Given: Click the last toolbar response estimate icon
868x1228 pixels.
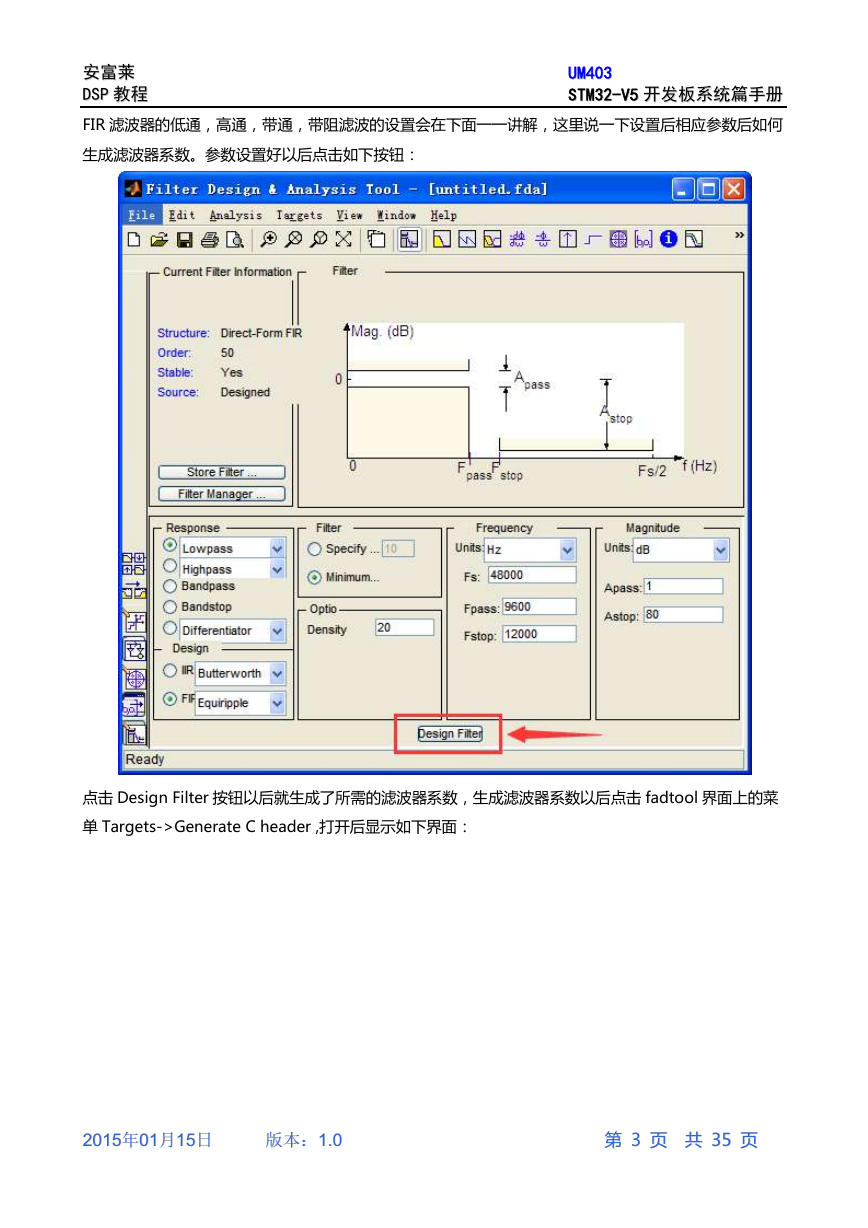Looking at the screenshot, I should pos(694,239).
